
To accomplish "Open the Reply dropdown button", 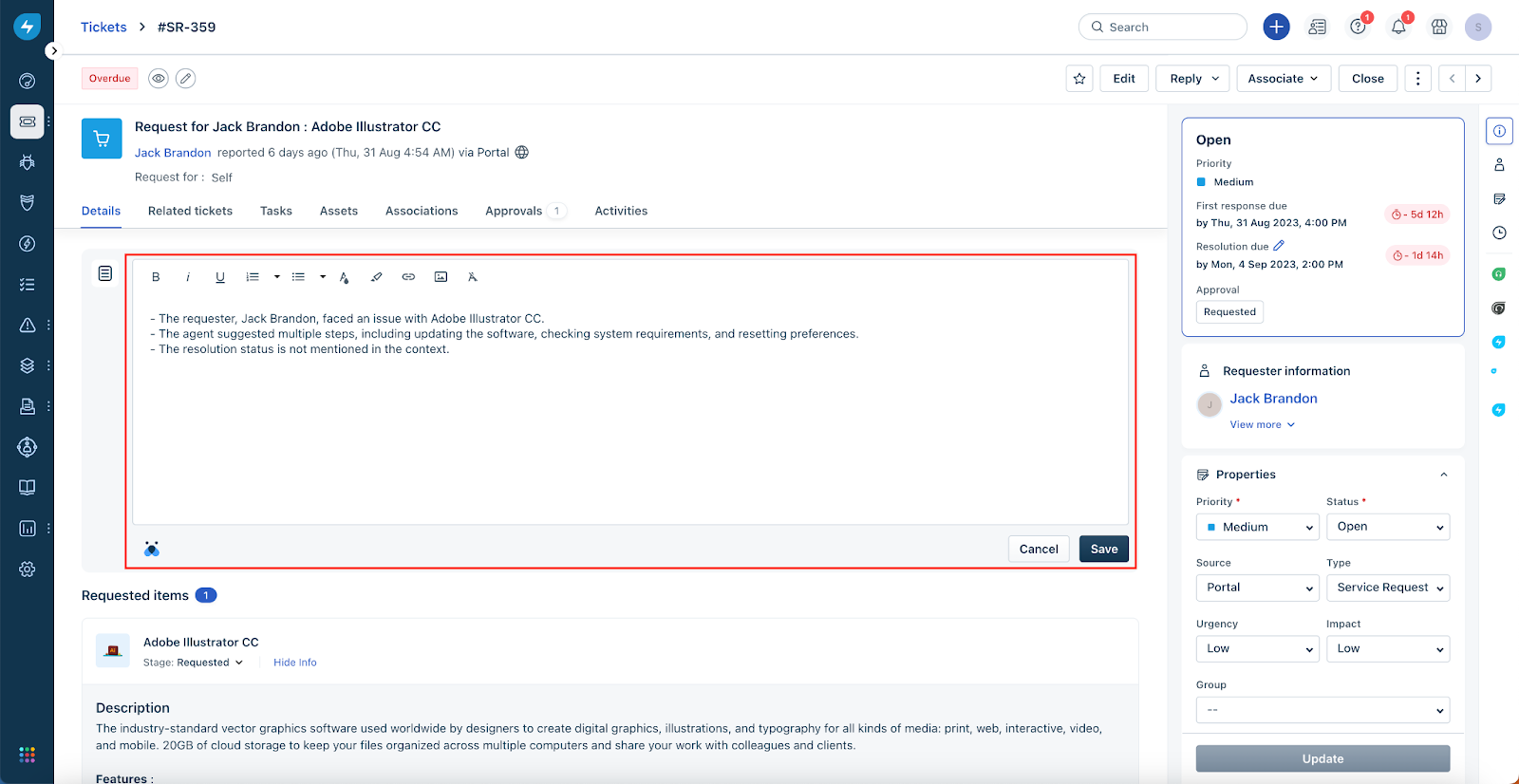I will [1192, 79].
